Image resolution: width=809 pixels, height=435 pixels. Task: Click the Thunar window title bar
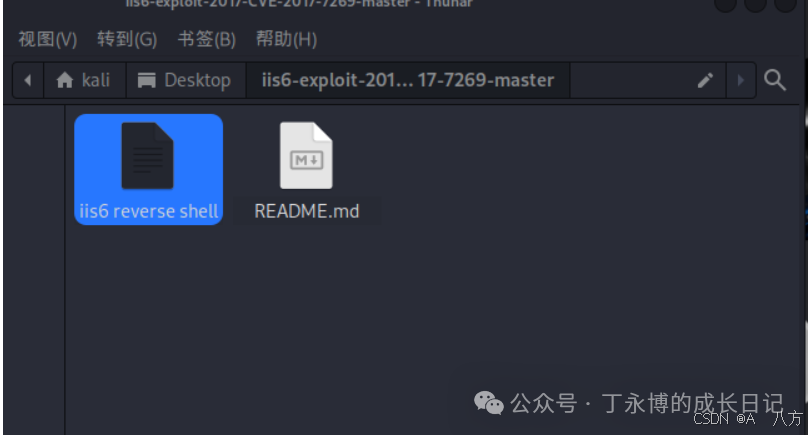coord(299,4)
